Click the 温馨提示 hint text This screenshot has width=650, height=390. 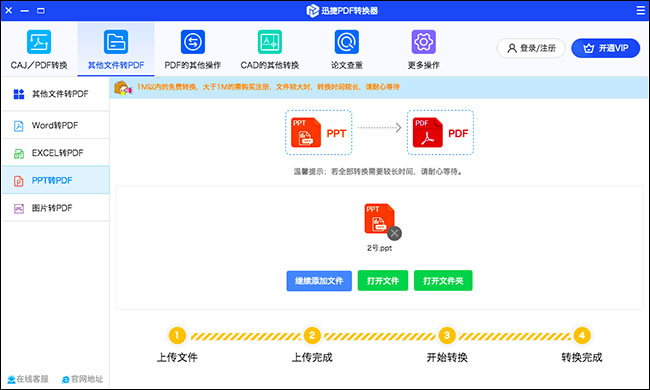(379, 172)
